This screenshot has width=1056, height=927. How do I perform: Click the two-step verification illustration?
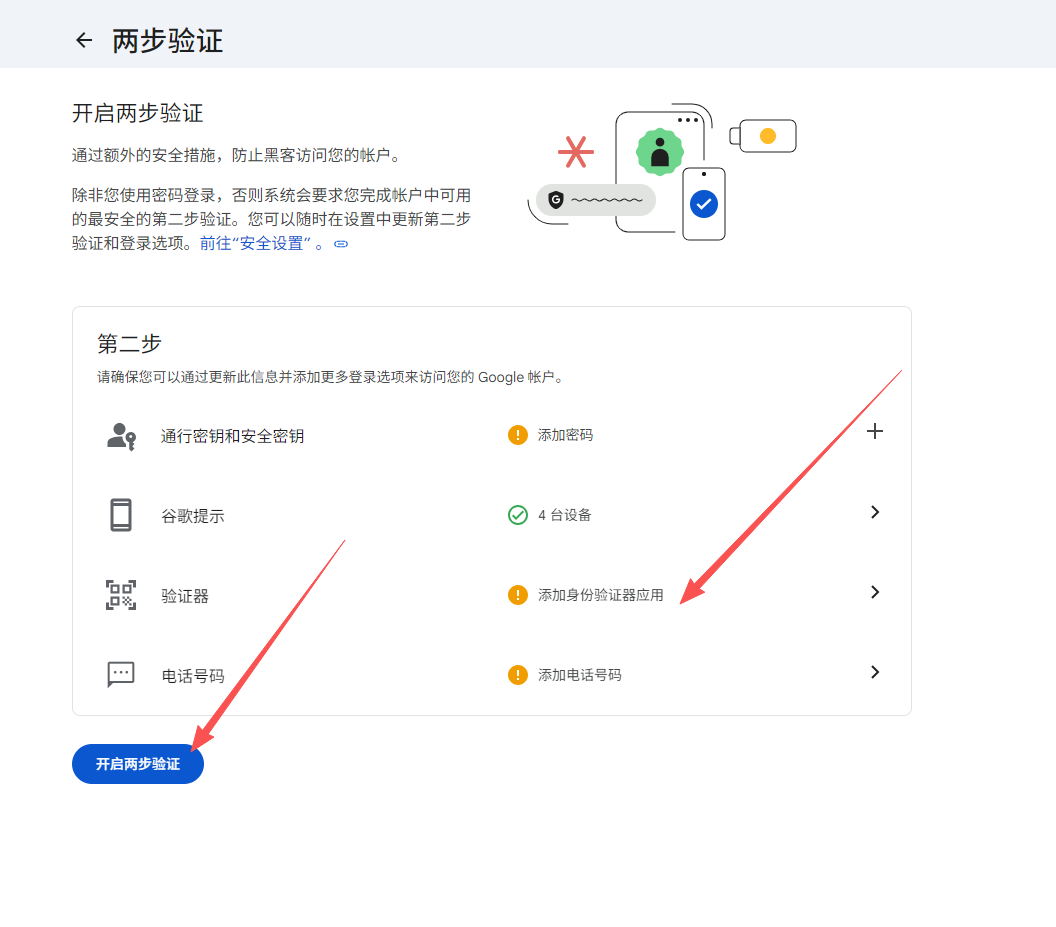pos(662,172)
